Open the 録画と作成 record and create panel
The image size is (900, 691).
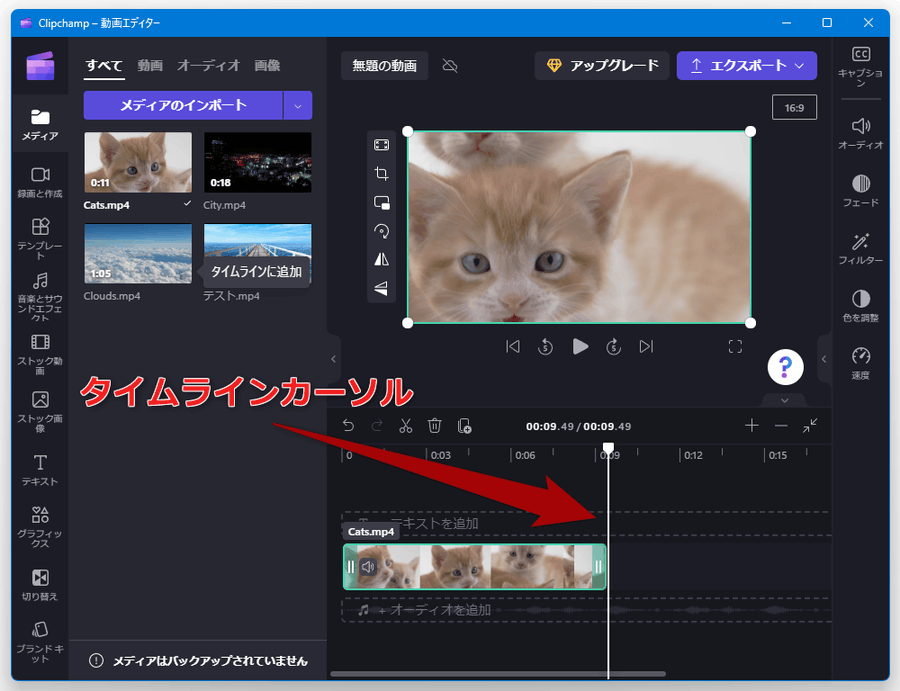[x=40, y=182]
